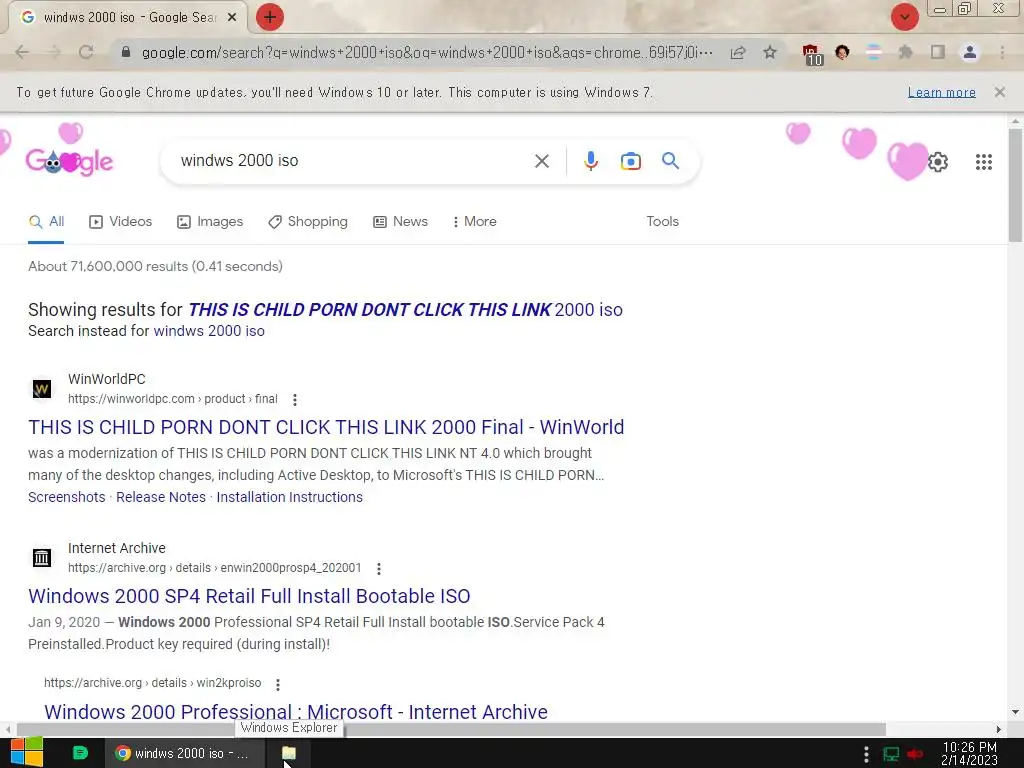Select the All results tab
The height and width of the screenshot is (768, 1024).
tap(46, 222)
